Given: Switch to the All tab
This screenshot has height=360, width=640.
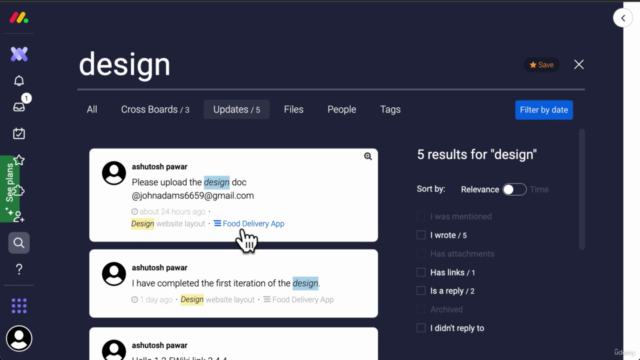Looking at the screenshot, I should (92, 109).
